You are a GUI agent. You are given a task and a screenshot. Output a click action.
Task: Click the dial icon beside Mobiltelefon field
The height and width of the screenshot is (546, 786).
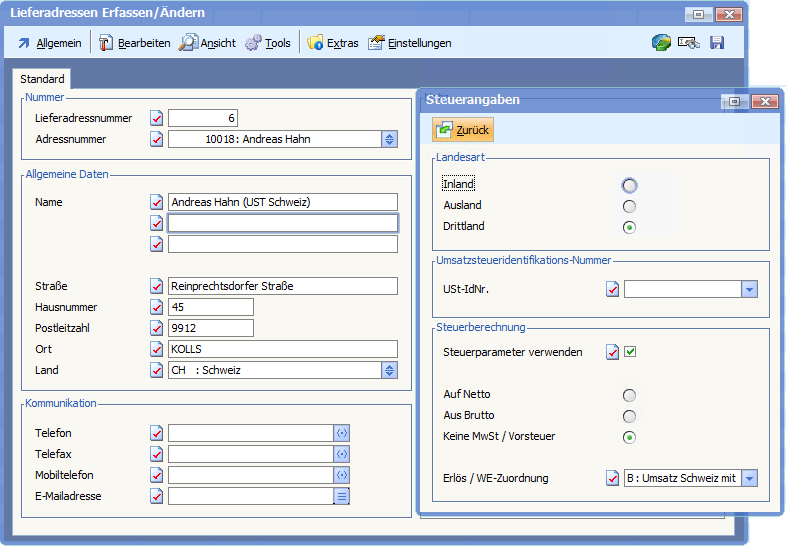[341, 475]
